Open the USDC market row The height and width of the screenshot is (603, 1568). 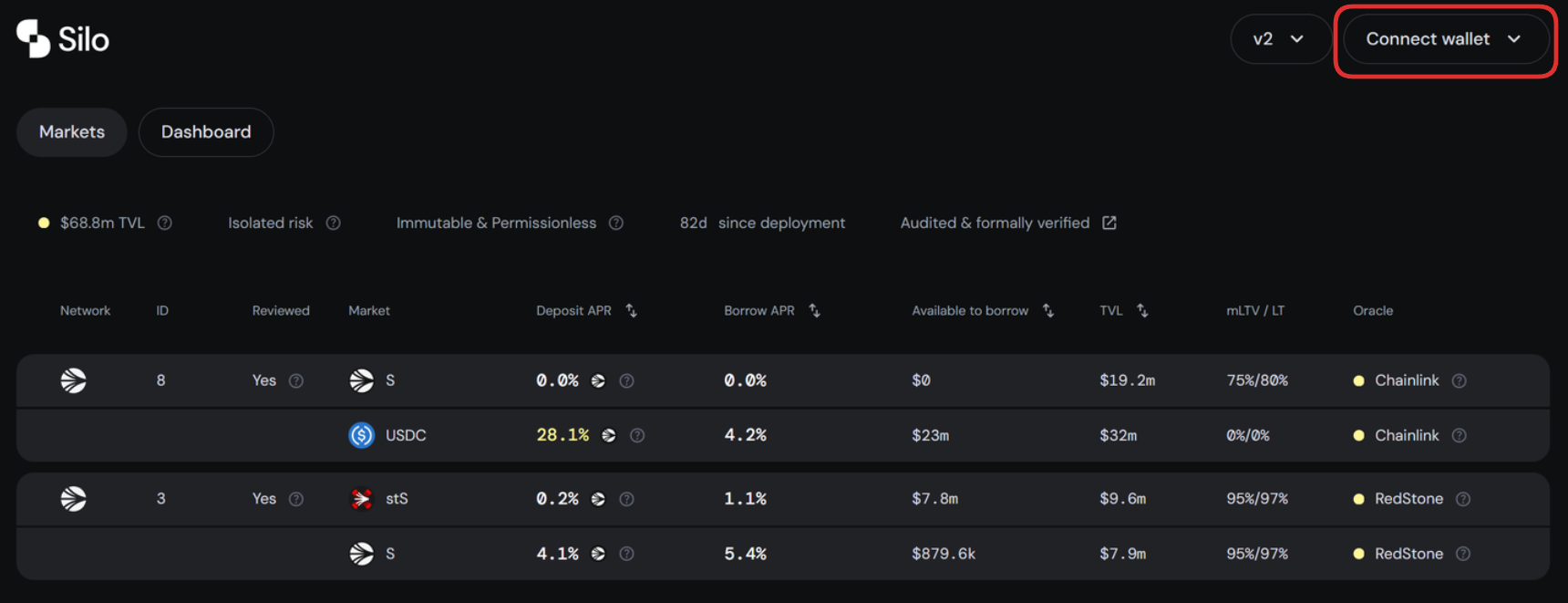[783, 435]
